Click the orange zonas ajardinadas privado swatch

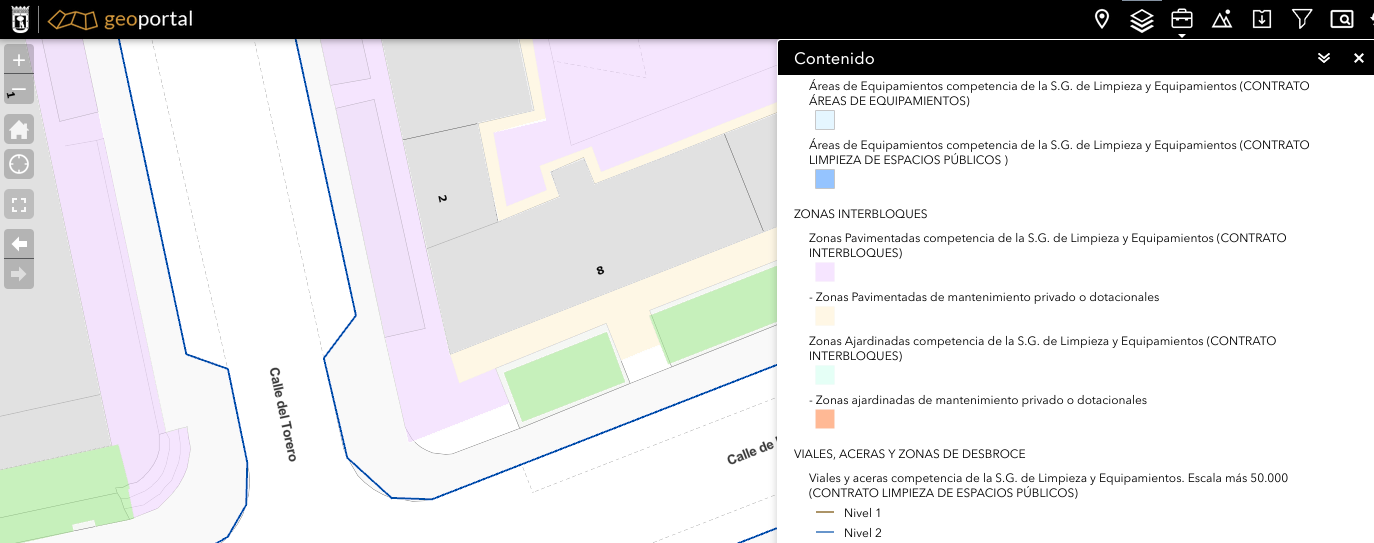click(x=824, y=419)
